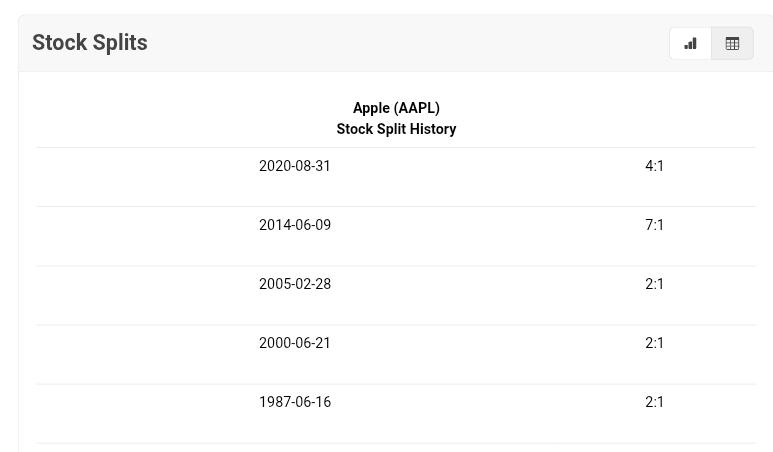Click the 7:1 split ratio value
The height and width of the screenshot is (452, 773).
pyautogui.click(x=655, y=225)
